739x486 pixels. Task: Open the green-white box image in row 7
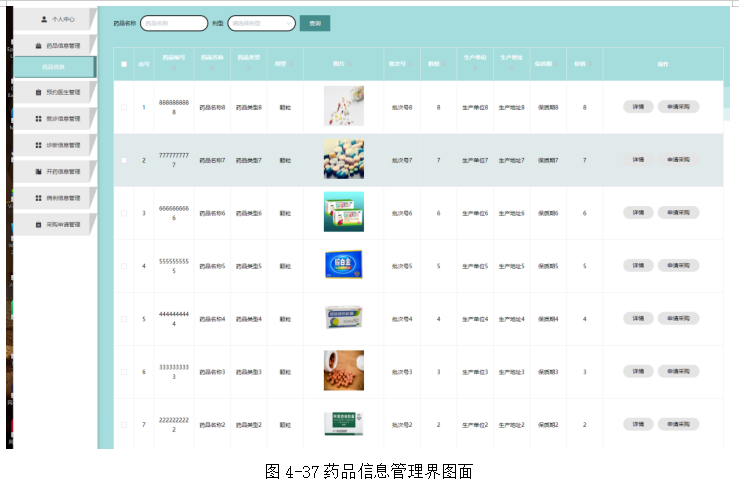pyautogui.click(x=344, y=423)
